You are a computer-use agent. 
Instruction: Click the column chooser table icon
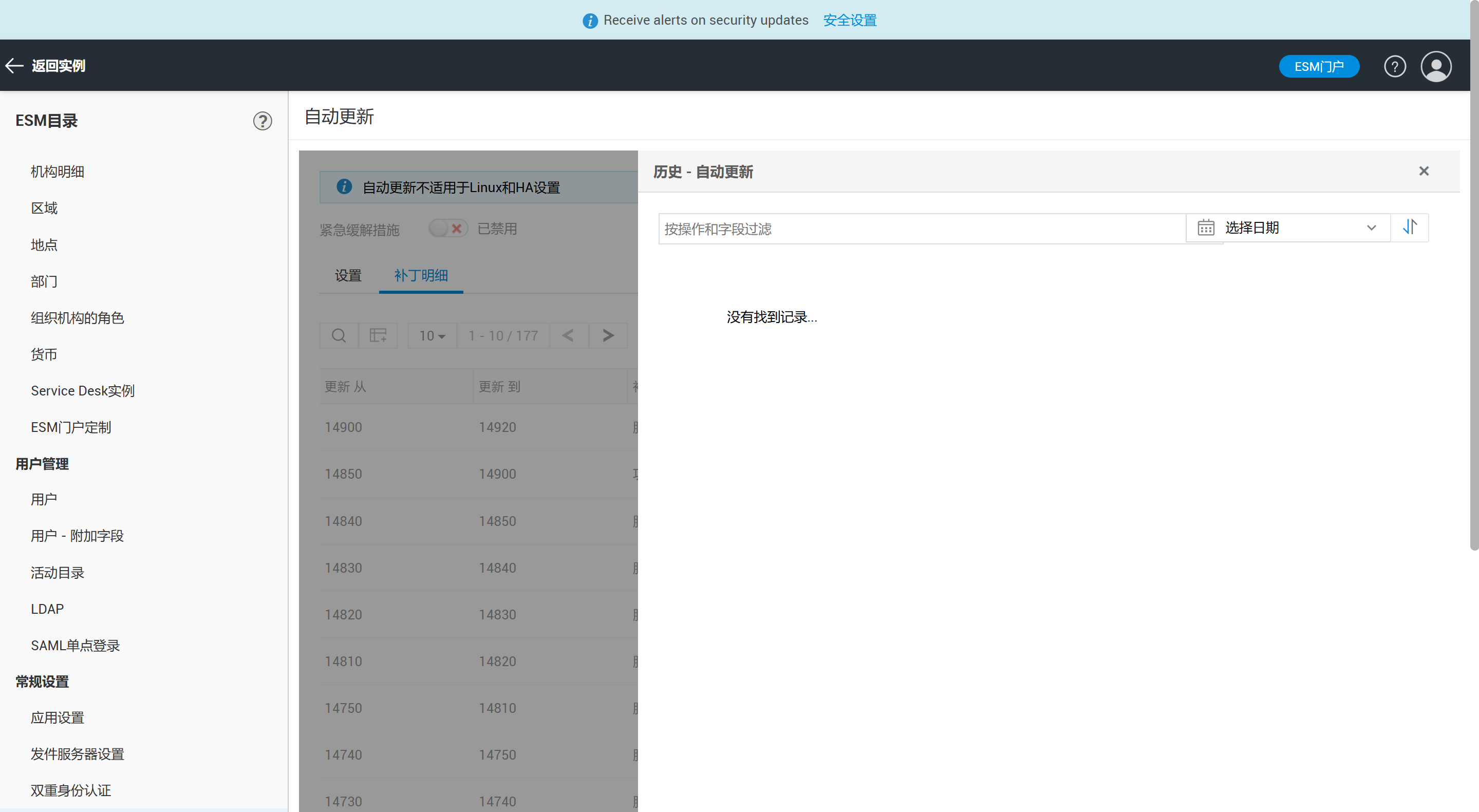(x=378, y=336)
